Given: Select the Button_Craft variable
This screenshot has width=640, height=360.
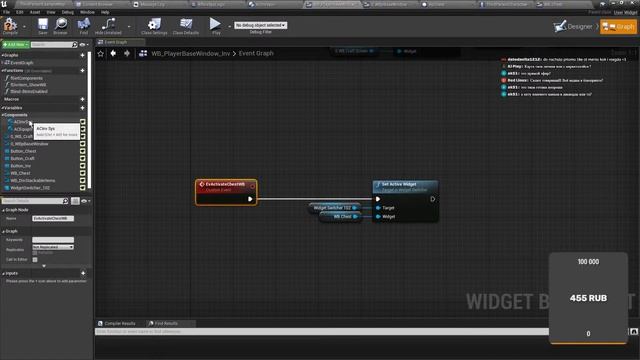Looking at the screenshot, I should click(22, 158).
